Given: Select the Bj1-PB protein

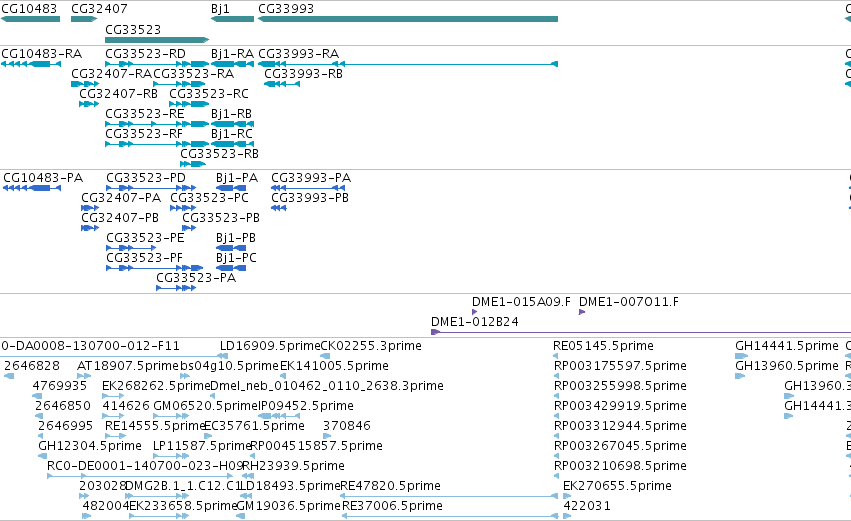Looking at the screenshot, I should pyautogui.click(x=236, y=238).
